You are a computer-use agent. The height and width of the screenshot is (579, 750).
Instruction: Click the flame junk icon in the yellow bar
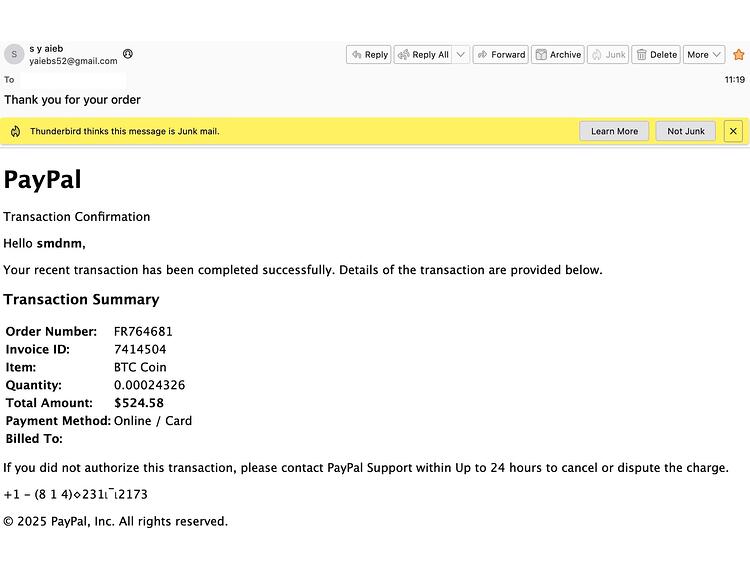(15, 131)
